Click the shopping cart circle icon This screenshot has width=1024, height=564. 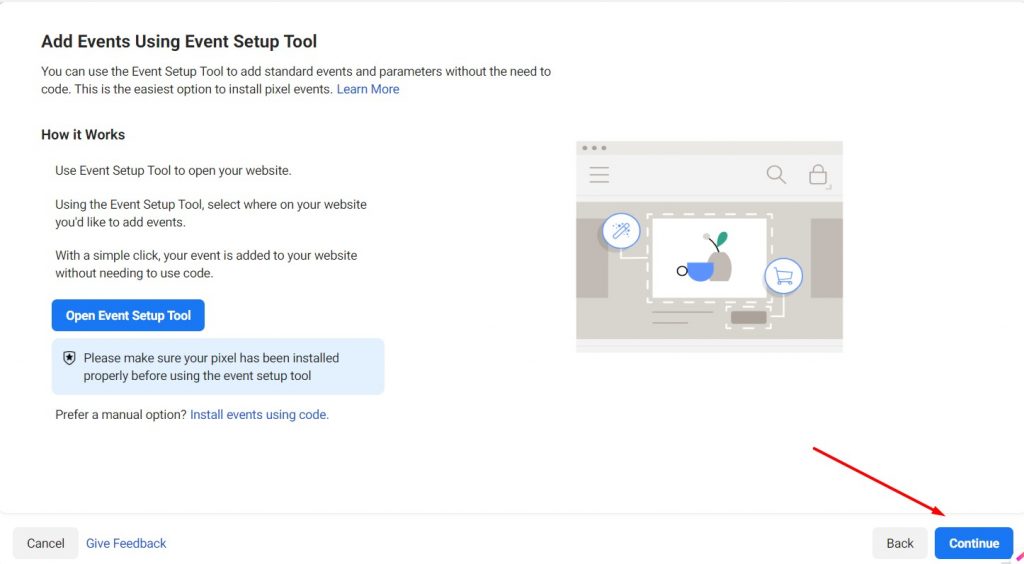783,277
